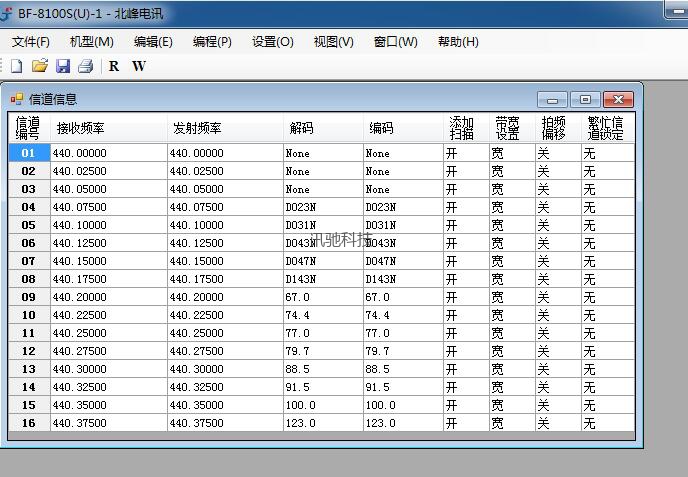Open a file with the folder icon
Screen dimensions: 688x477
pos(40,66)
